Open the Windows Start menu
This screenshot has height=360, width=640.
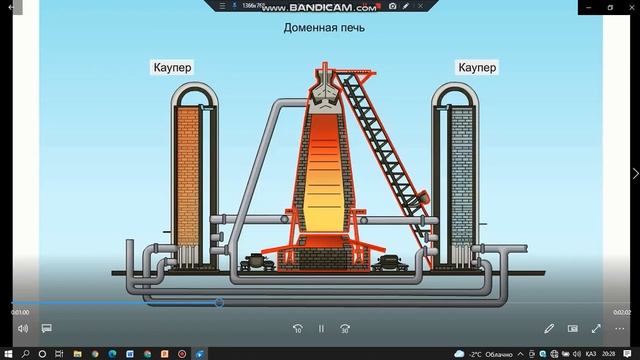coord(8,354)
